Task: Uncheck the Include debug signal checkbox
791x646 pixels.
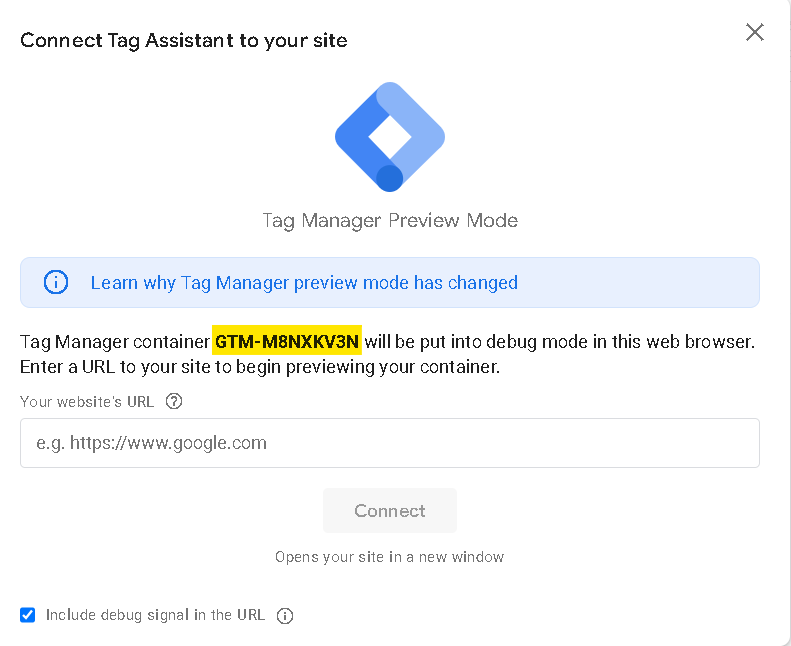Action: [x=28, y=615]
